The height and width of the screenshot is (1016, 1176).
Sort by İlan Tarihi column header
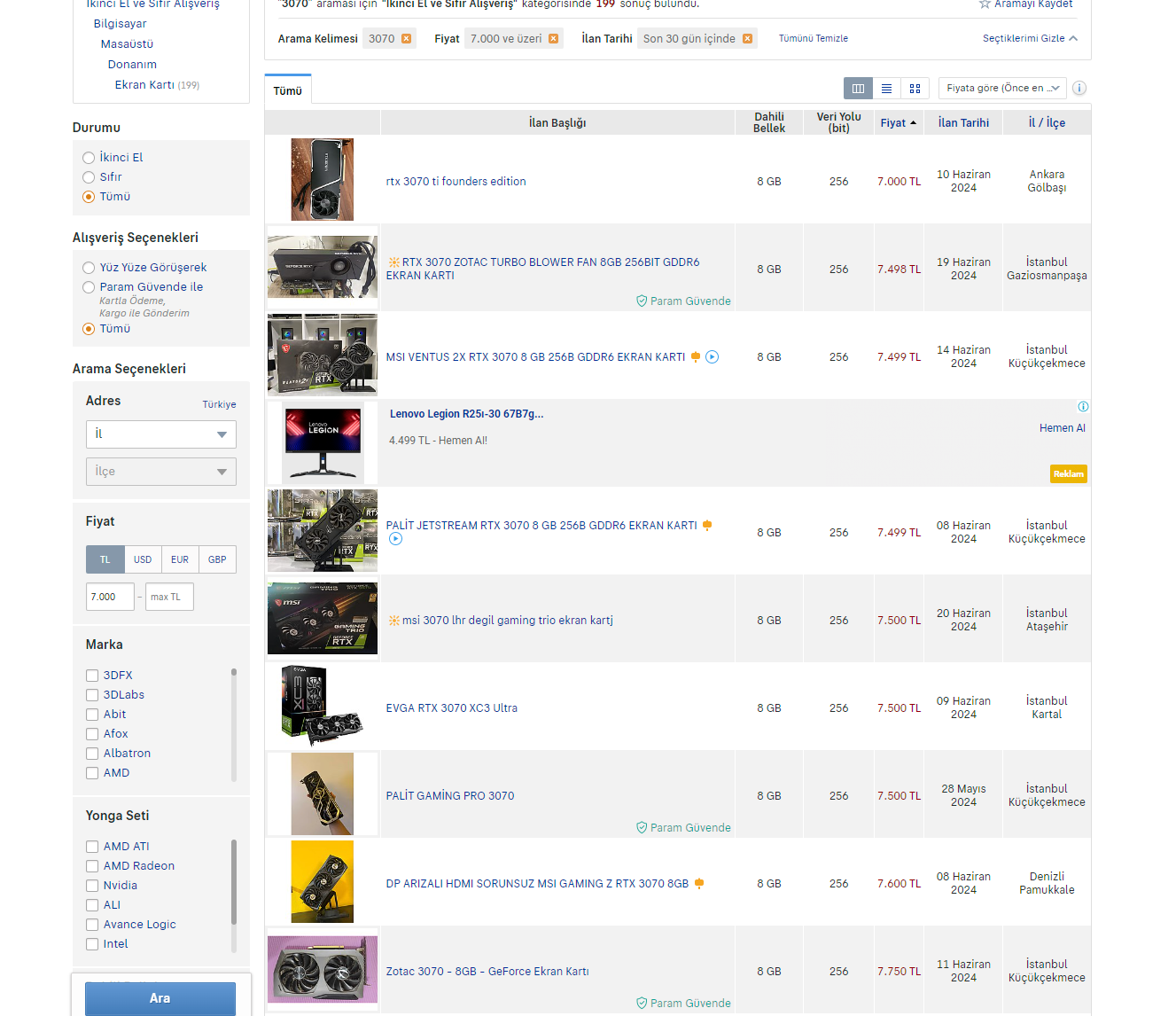coord(963,123)
